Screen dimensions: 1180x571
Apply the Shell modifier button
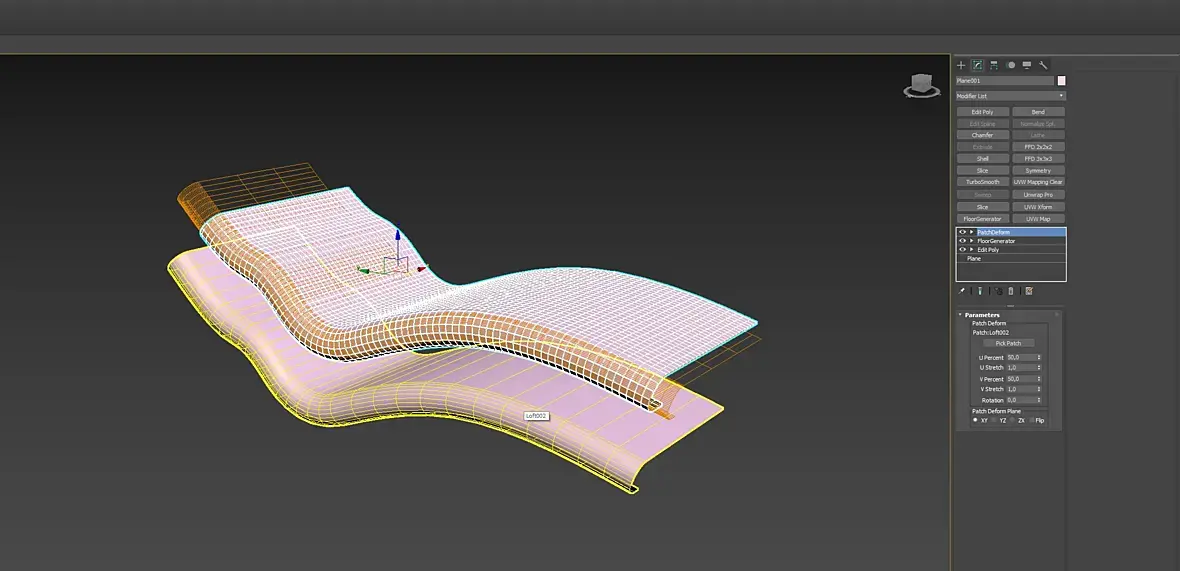[x=983, y=159]
